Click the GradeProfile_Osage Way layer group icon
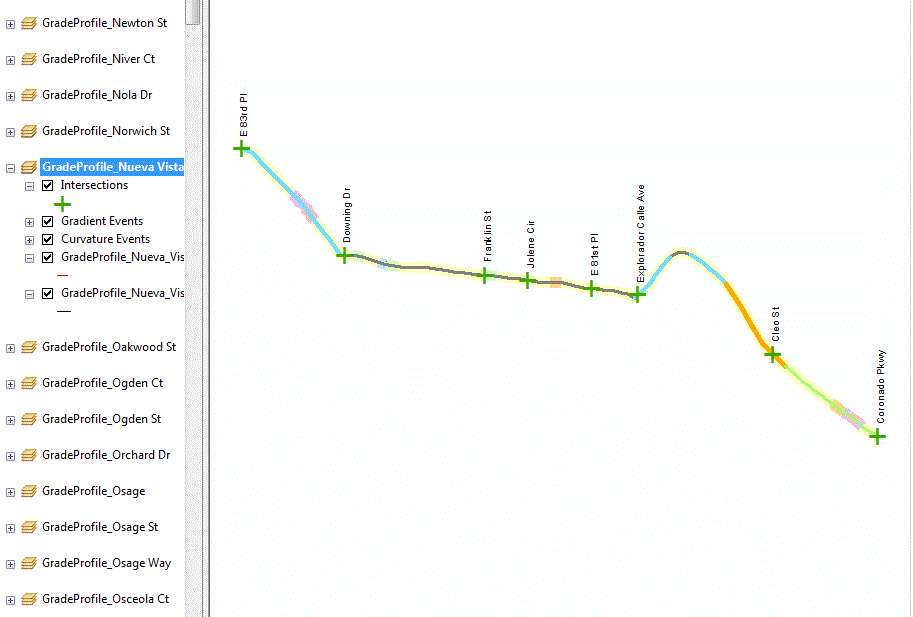This screenshot has height=617, width=913. click(29, 565)
